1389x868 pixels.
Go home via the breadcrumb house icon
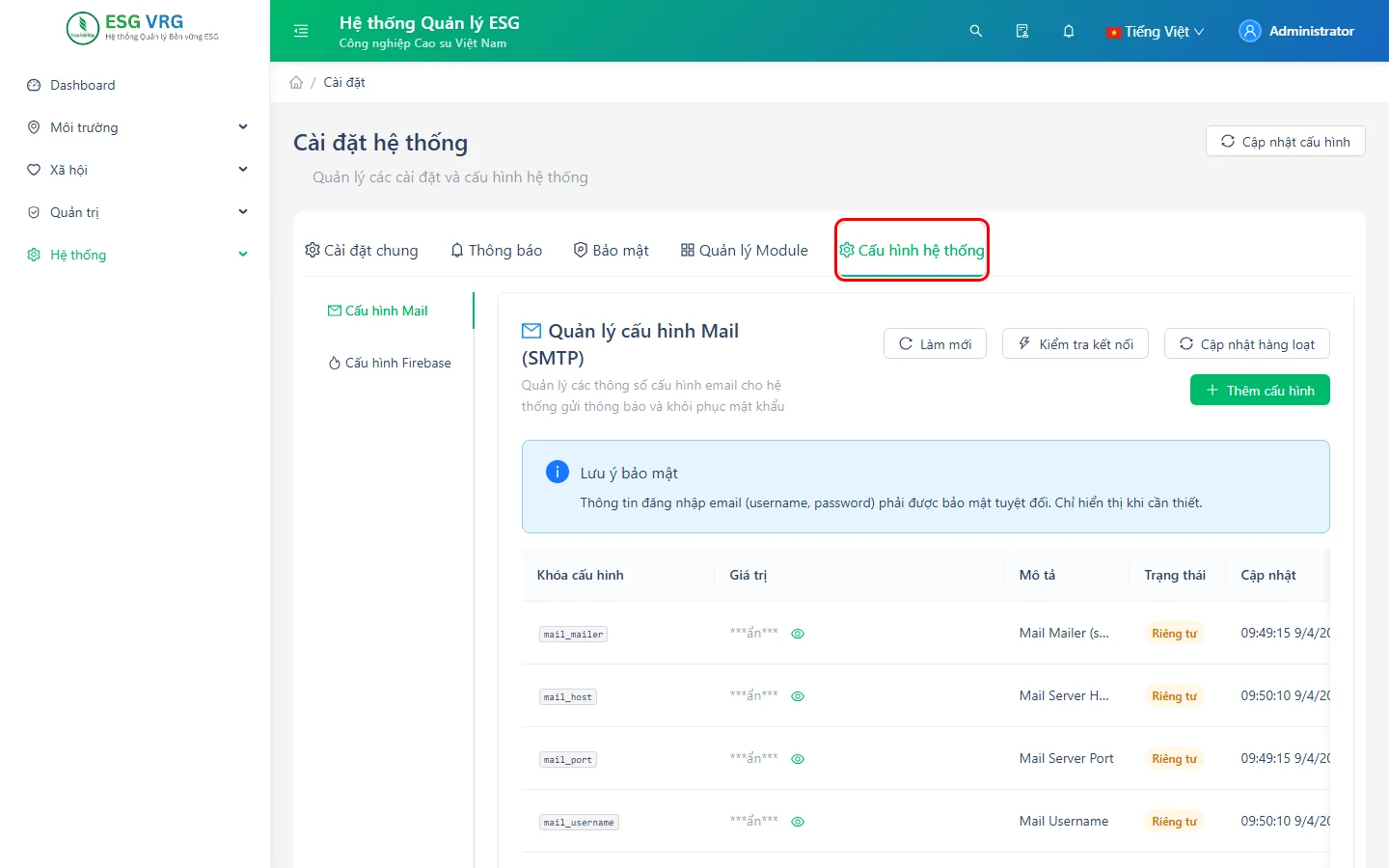coord(296,82)
